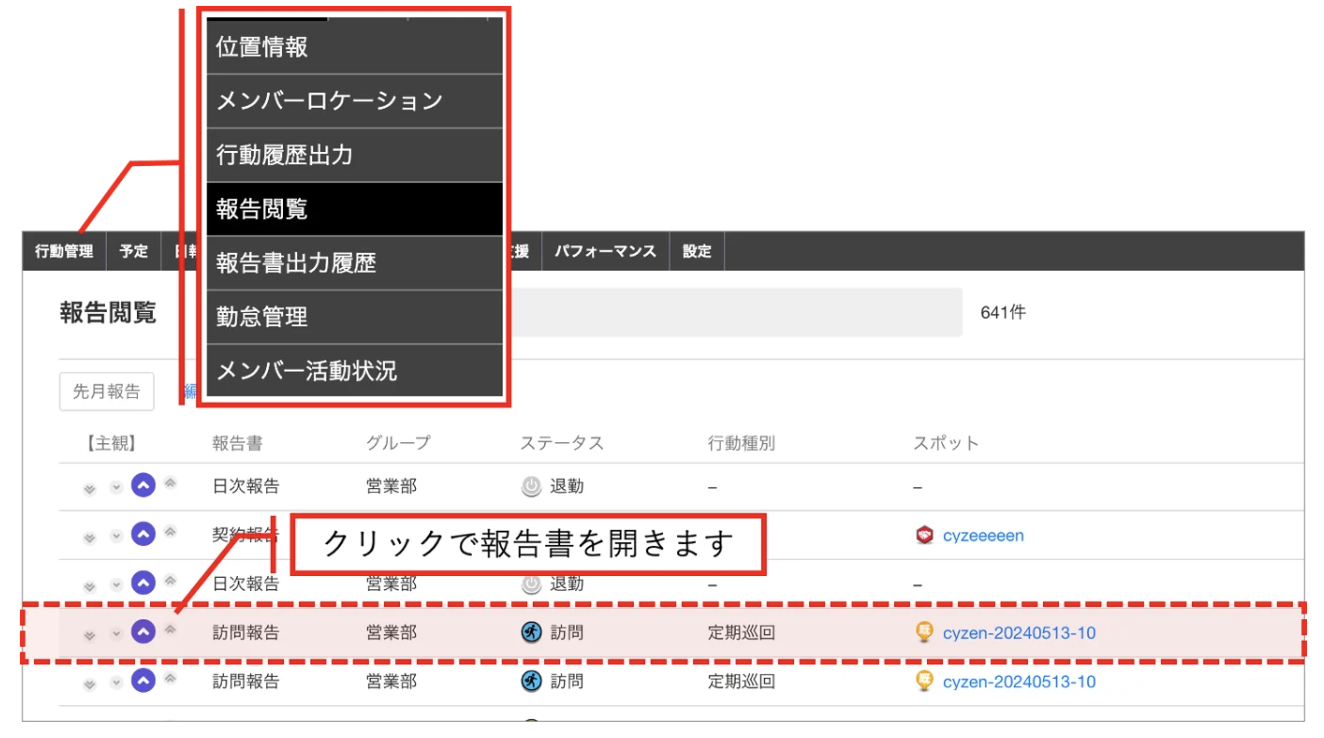This screenshot has width=1324, height=738.
Task: Click purple up-chevron in highlighted 訪問報告 row
Action: (x=143, y=632)
